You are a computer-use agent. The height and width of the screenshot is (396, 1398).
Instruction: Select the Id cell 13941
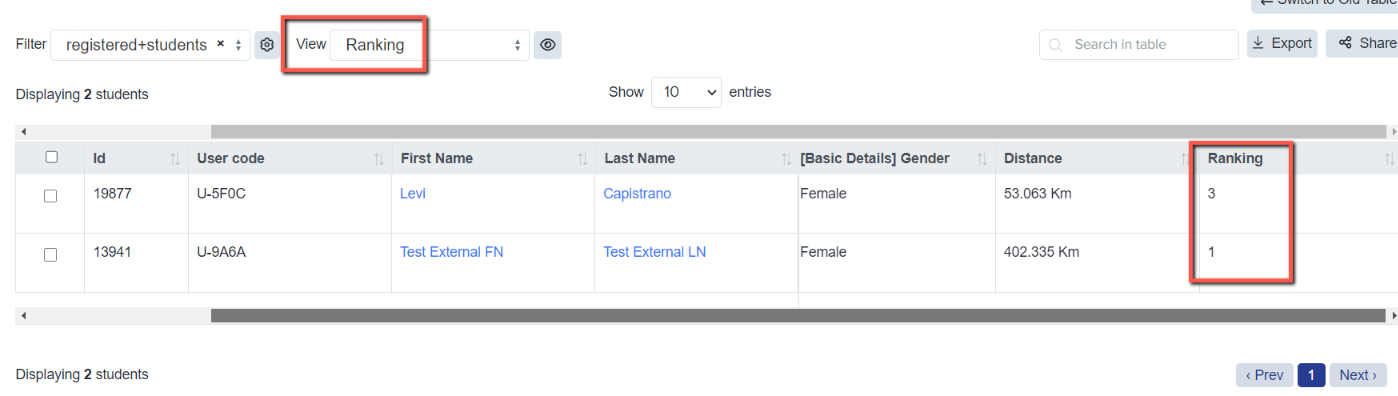111,252
